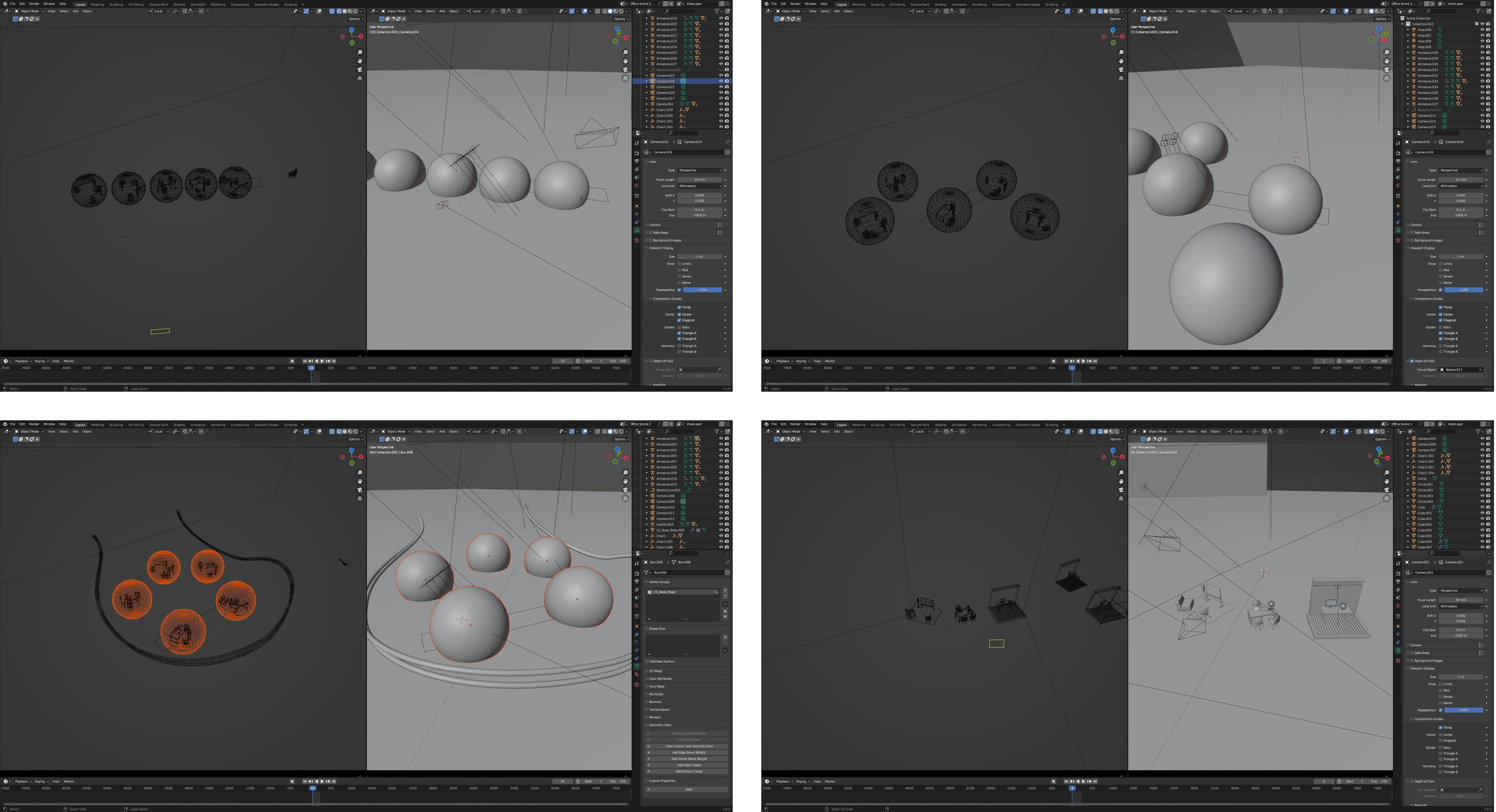Play animation in Camera.024 window timeline
Viewport: 1496px width, 812px height.
pos(322,361)
